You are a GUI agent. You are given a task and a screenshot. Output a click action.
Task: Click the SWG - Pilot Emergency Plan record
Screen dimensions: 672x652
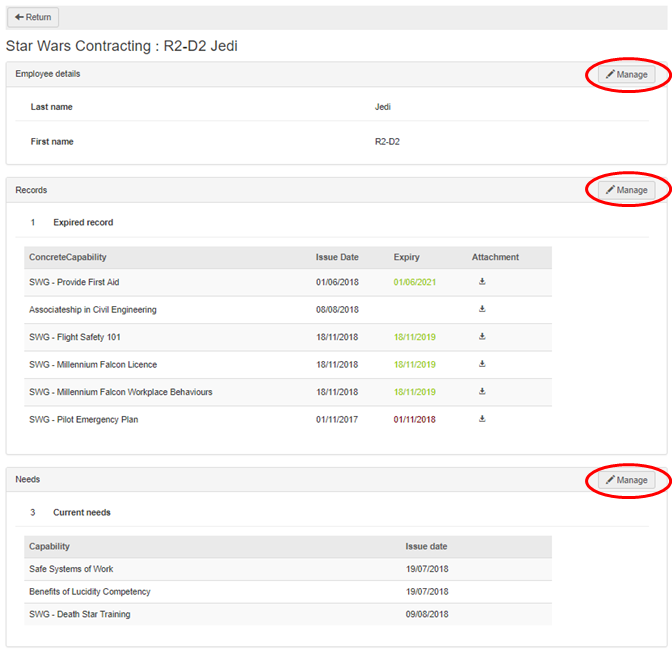click(84, 419)
